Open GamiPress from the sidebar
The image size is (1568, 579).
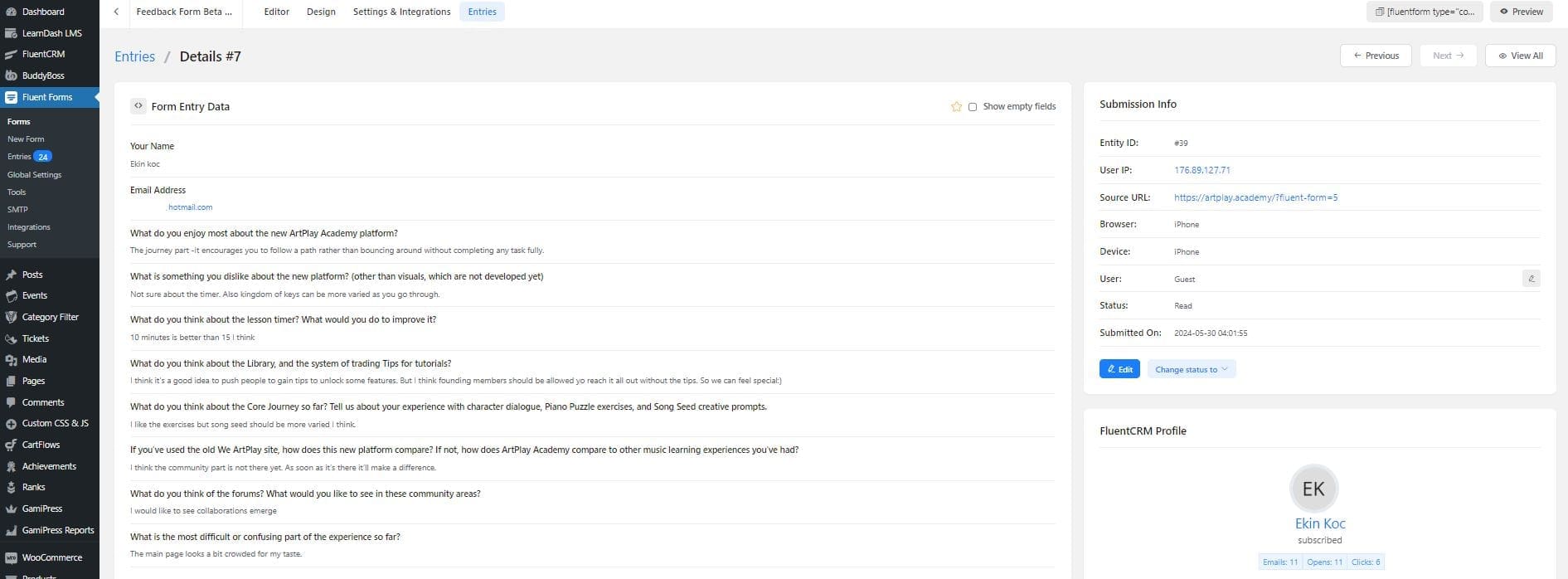[41, 508]
